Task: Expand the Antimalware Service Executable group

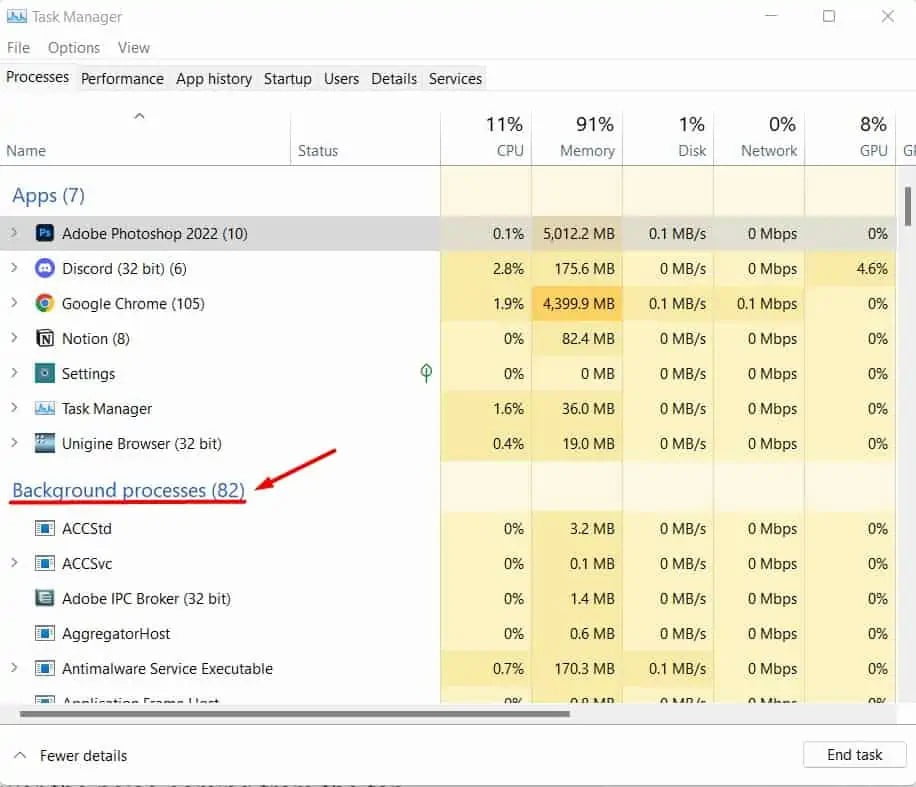Action: coord(14,668)
